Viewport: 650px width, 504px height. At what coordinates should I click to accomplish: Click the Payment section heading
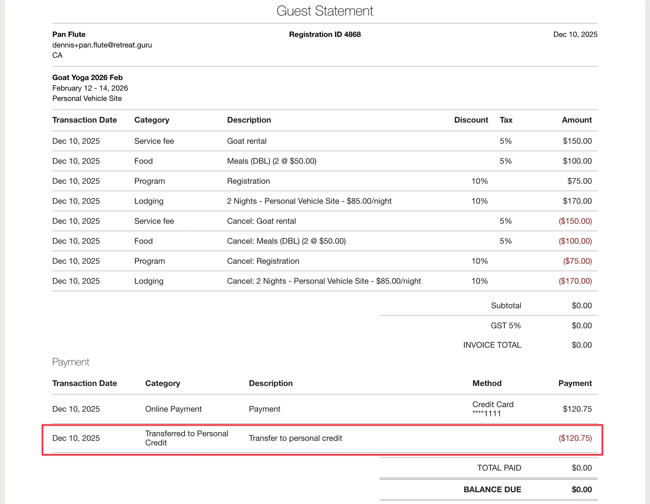pos(70,362)
